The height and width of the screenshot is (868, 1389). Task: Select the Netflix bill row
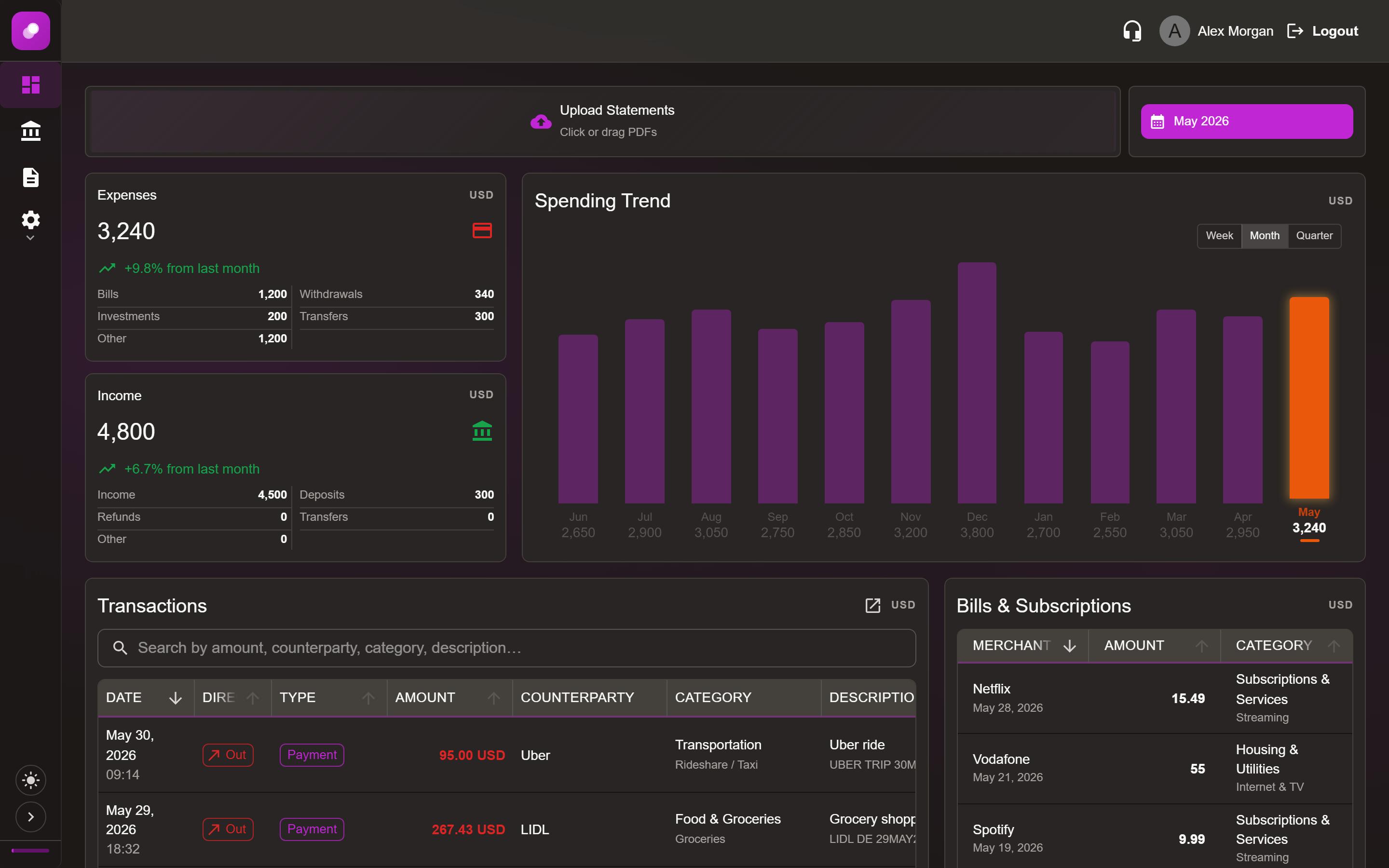point(1155,698)
